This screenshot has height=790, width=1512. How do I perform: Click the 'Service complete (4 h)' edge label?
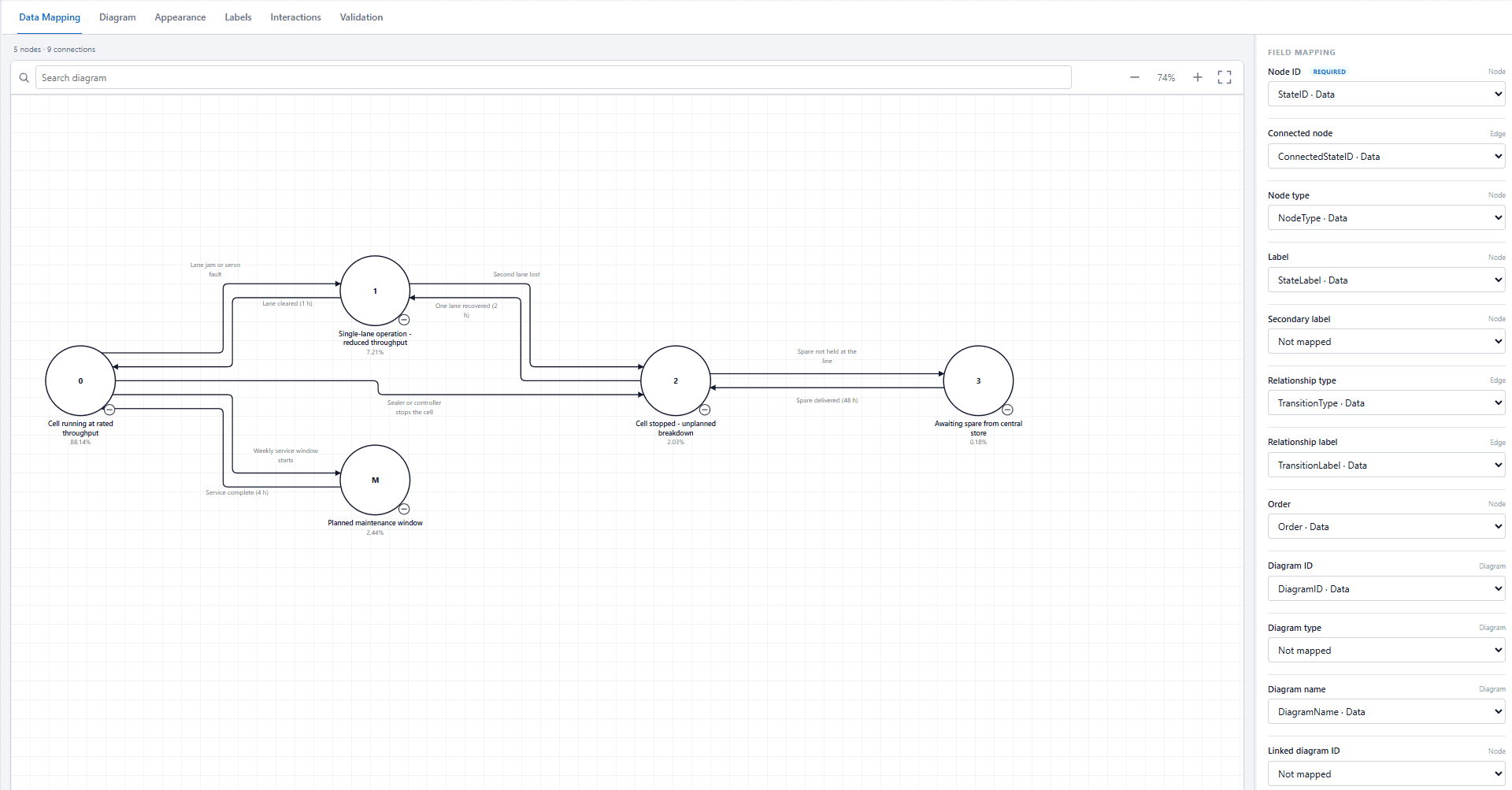tap(237, 492)
